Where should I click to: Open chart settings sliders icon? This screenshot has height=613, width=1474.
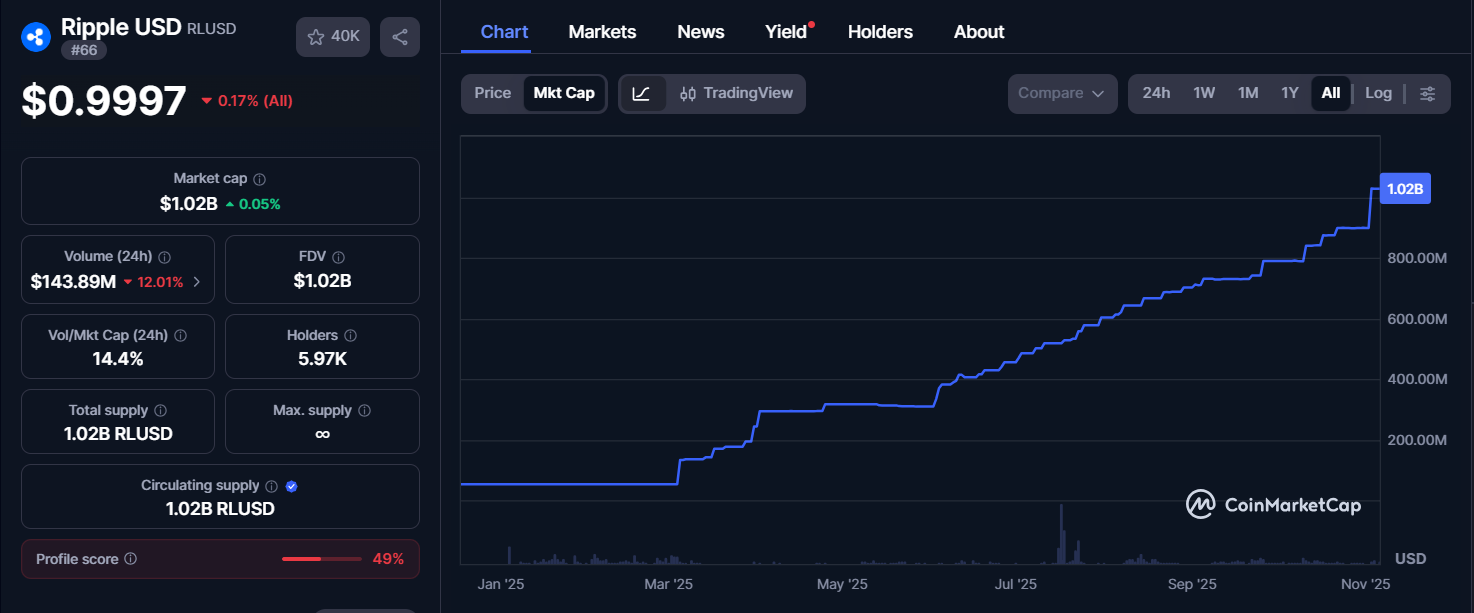click(1428, 94)
